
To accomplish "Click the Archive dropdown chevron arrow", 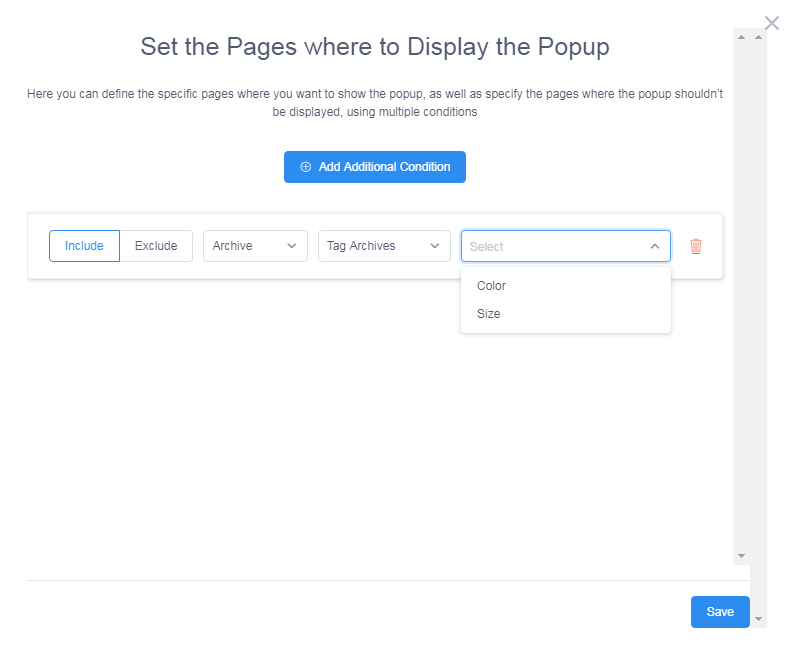I will [291, 246].
